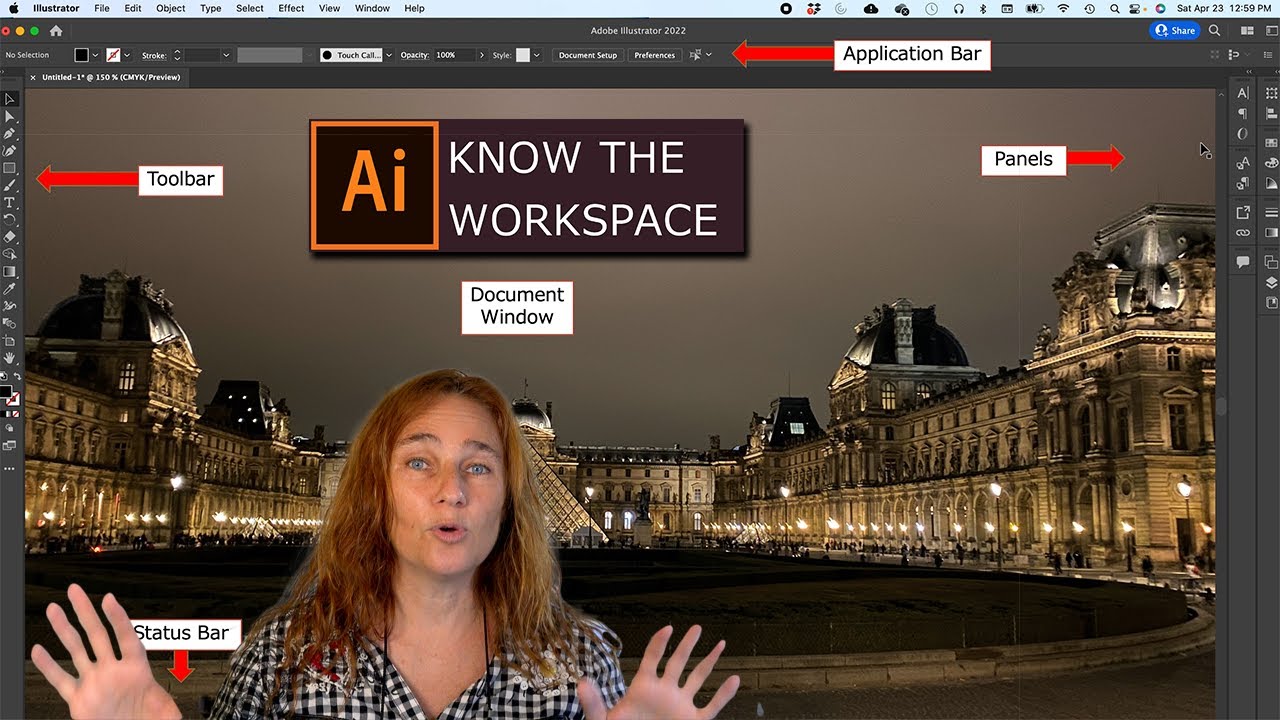Image resolution: width=1280 pixels, height=720 pixels.
Task: Open the Select menu
Action: pos(250,8)
